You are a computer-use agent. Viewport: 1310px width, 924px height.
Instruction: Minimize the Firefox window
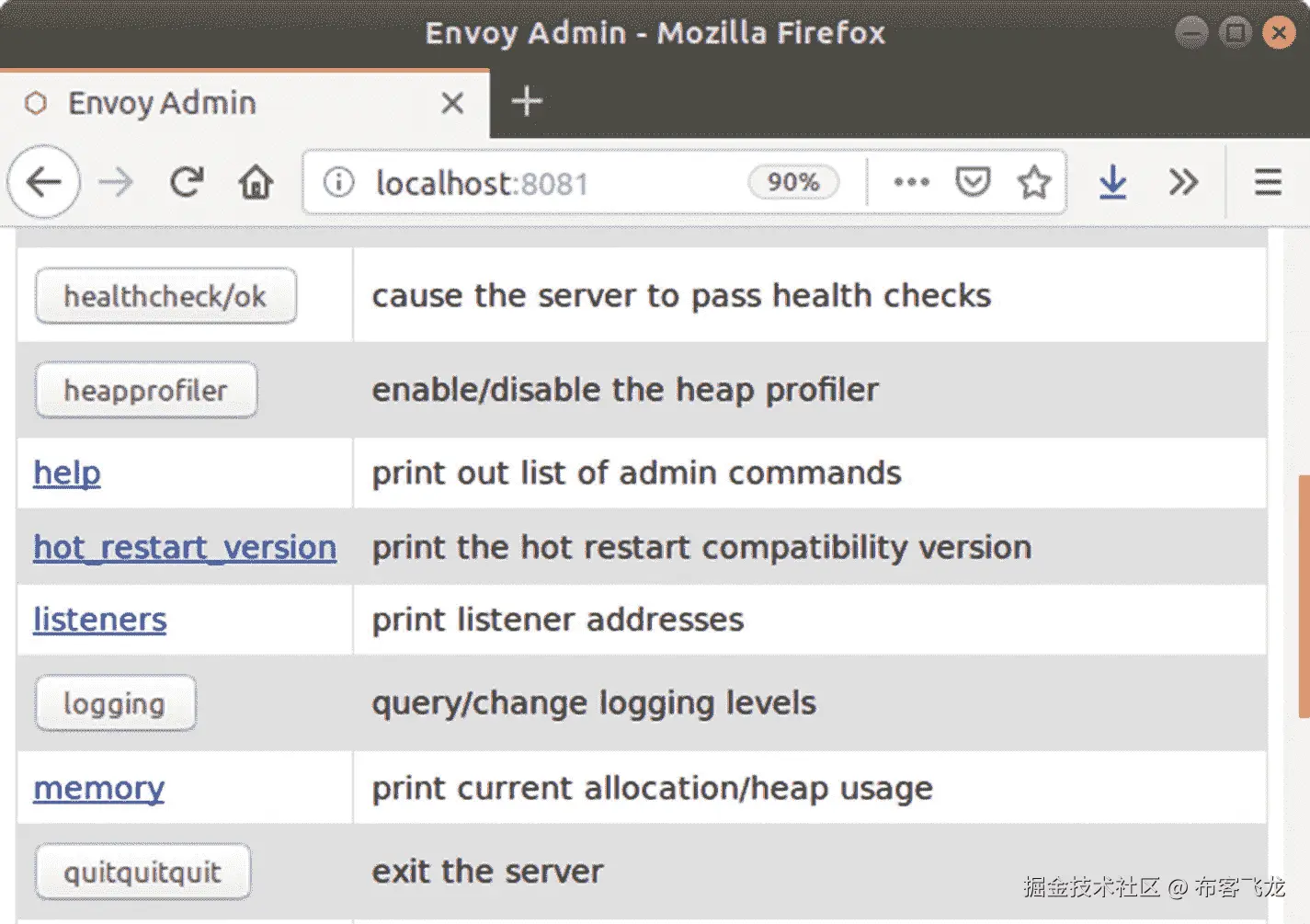point(1191,33)
